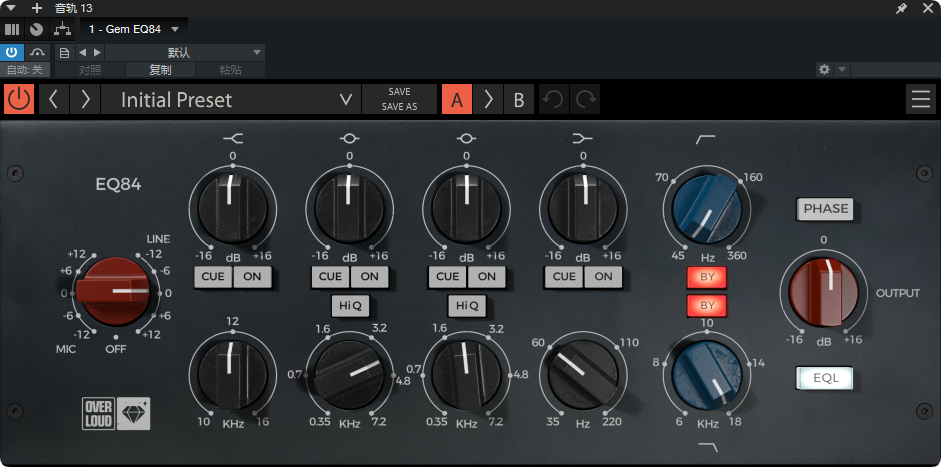This screenshot has height=467, width=941.
Task: Click the blue low-pass KHz filter knob
Action: pyautogui.click(x=707, y=375)
